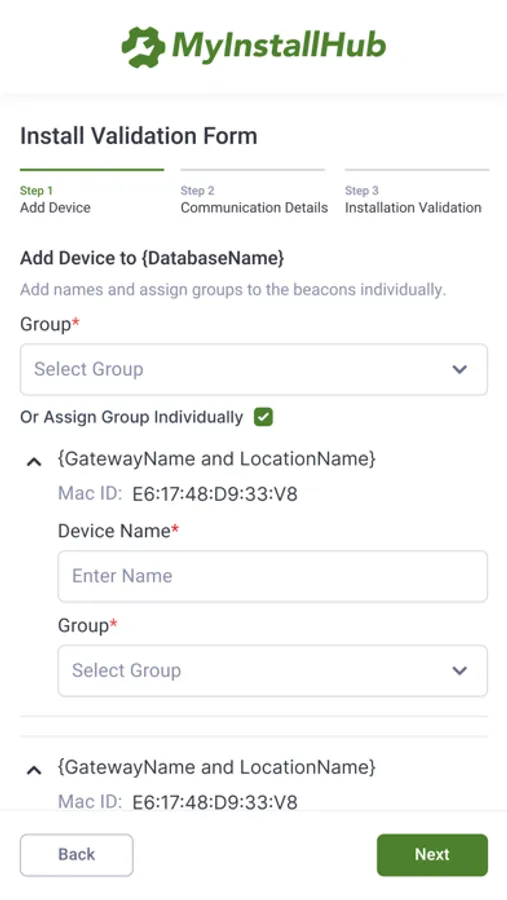Open the top Select Group dropdown
The height and width of the screenshot is (900, 507).
[x=254, y=369]
